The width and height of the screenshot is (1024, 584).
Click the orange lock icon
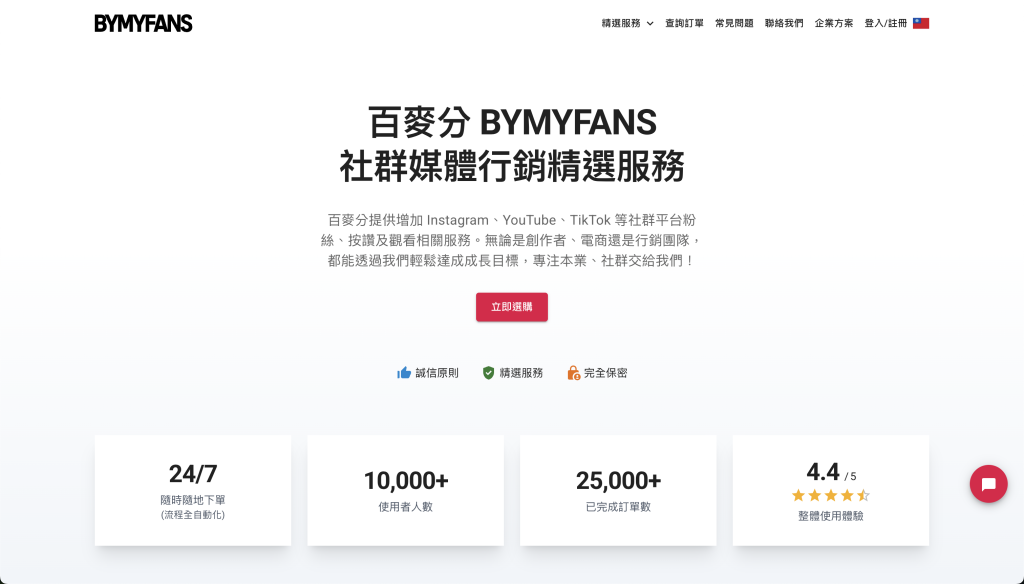tap(573, 373)
